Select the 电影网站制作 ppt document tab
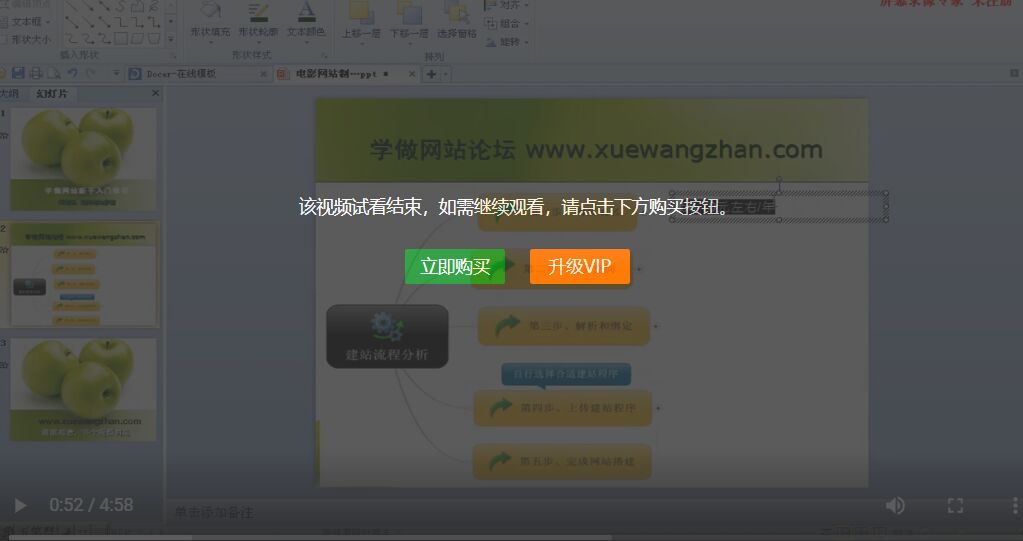1023x541 pixels. click(x=340, y=74)
